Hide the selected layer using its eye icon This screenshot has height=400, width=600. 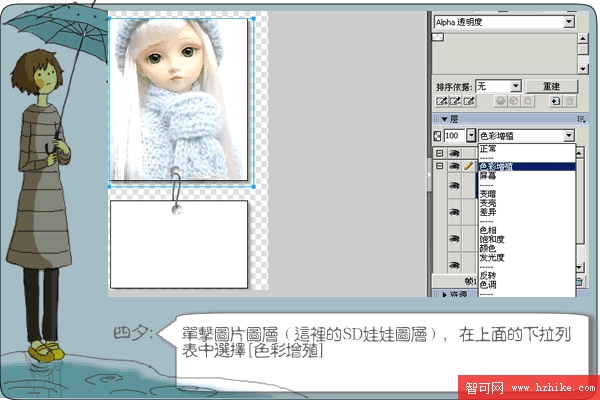(x=453, y=166)
